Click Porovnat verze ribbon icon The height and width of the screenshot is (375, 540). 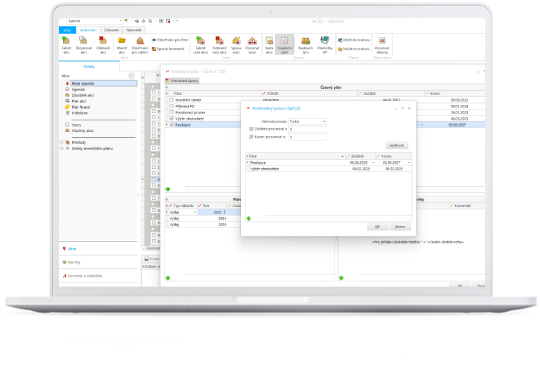252,41
